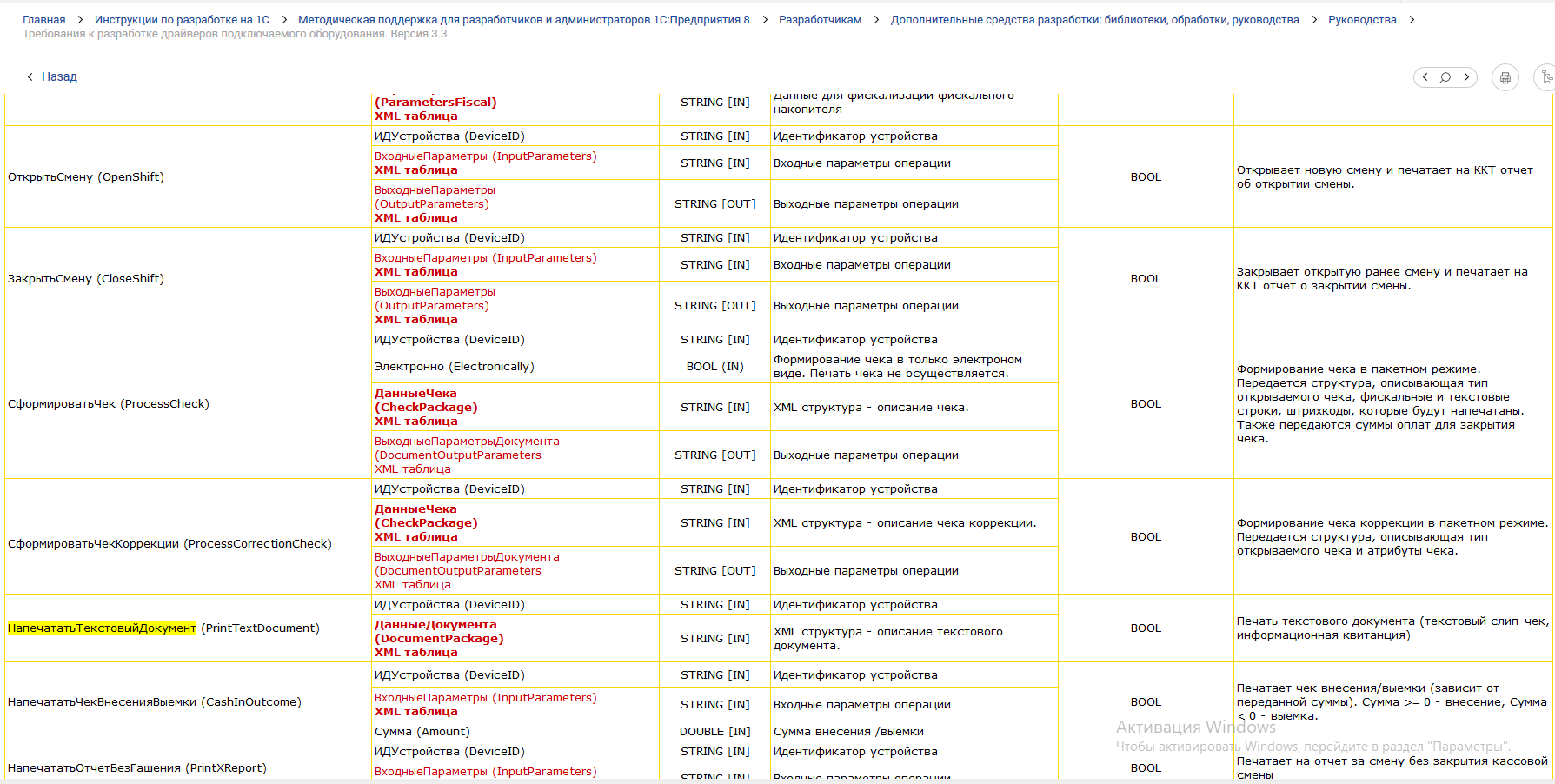Screen dimensions: 1555x784
Task: Click STRING [OUT] cell in ОткрытьСмену row
Action: tap(714, 204)
